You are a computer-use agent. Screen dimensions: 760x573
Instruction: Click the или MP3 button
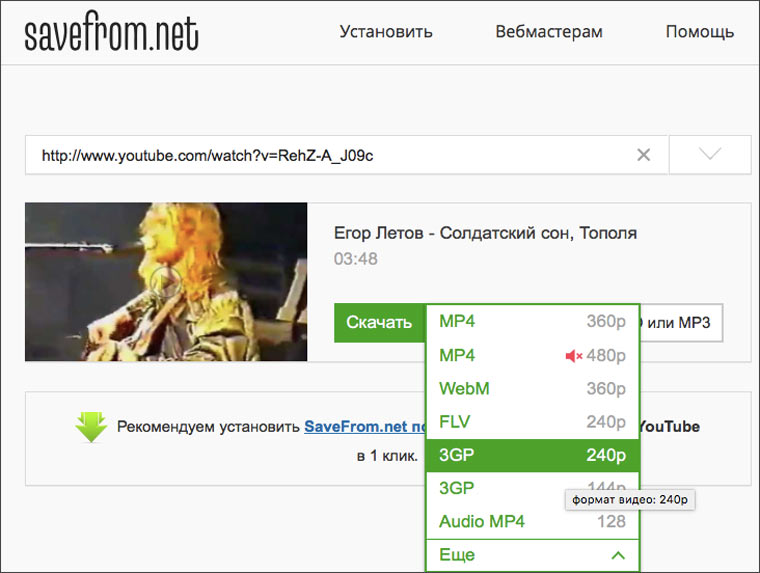click(681, 323)
